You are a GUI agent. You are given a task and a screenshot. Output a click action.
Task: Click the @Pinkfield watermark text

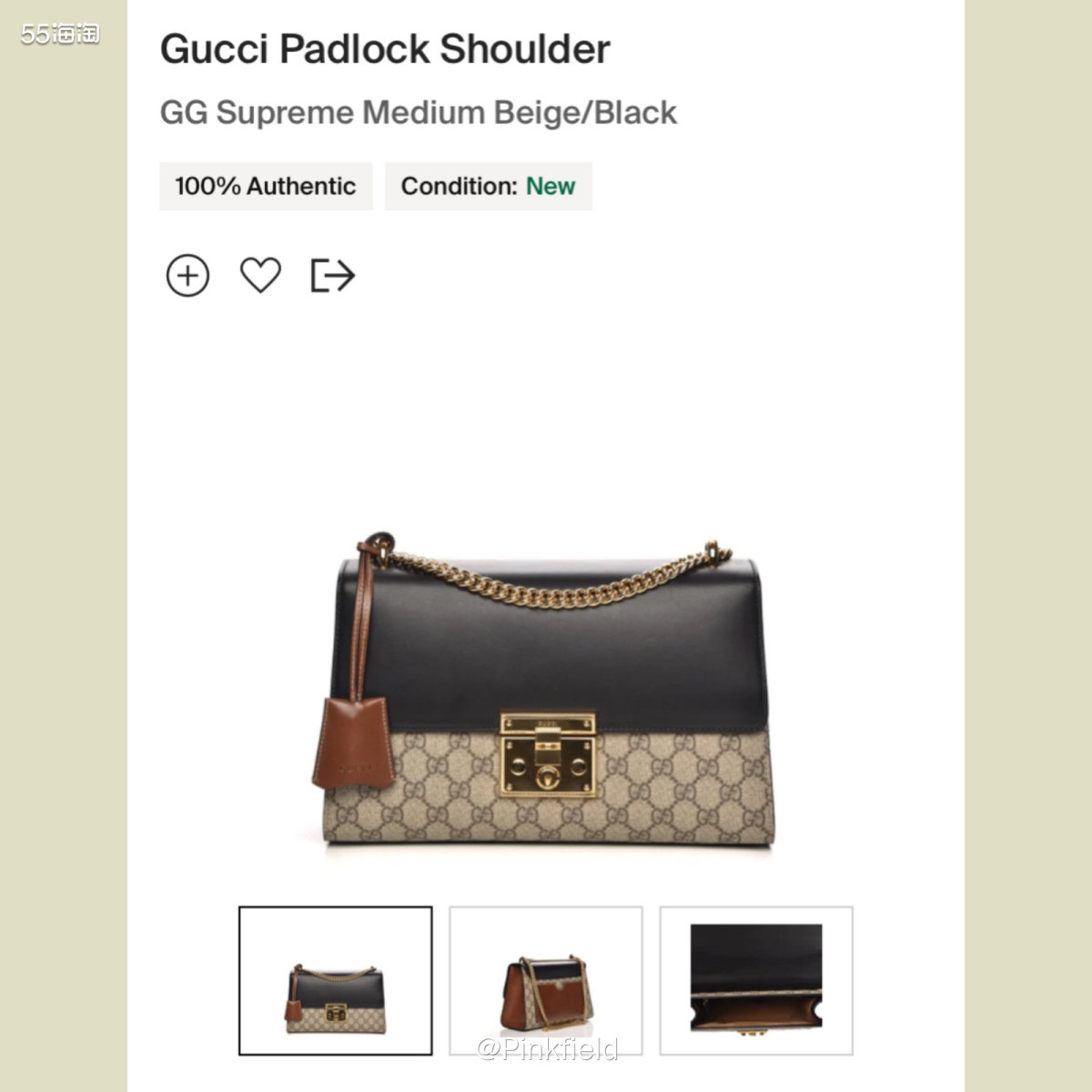tap(548, 1049)
